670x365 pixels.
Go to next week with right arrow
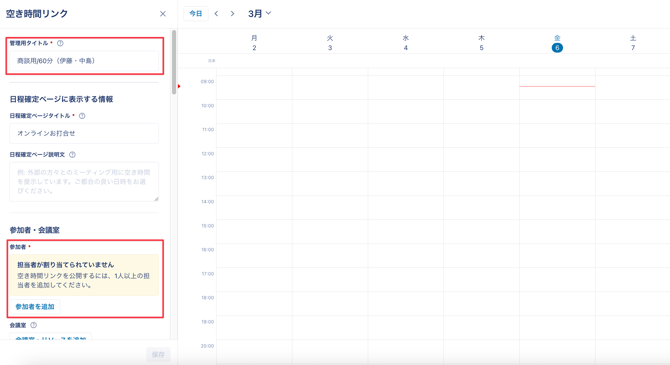pyautogui.click(x=232, y=14)
